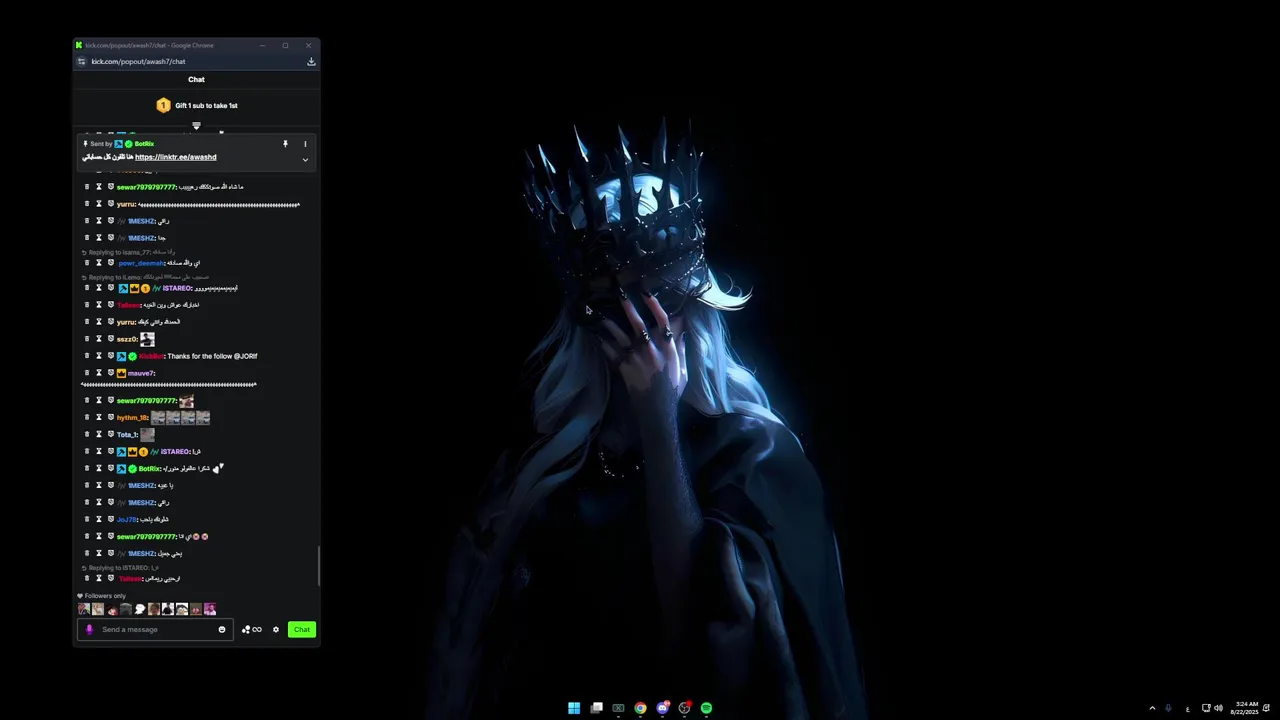Ban JoJ78 with the shield icon
Screen dimensions: 1280x720
(111, 520)
